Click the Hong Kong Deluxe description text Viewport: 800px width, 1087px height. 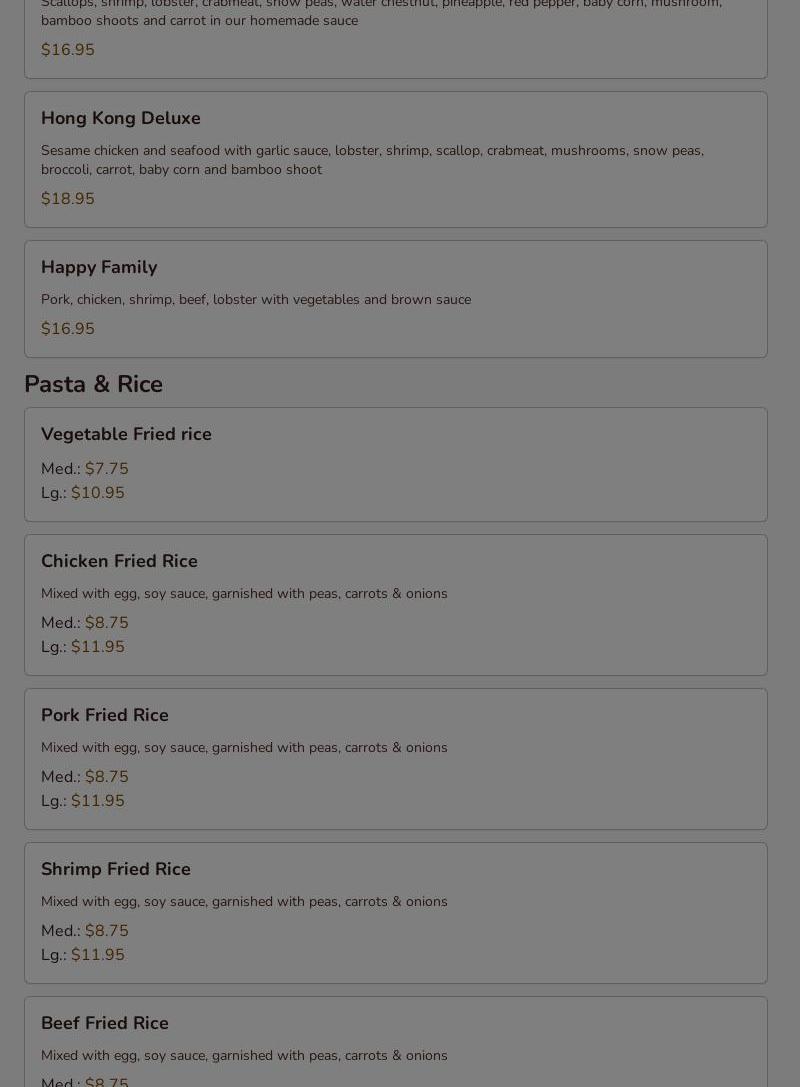tap(372, 160)
